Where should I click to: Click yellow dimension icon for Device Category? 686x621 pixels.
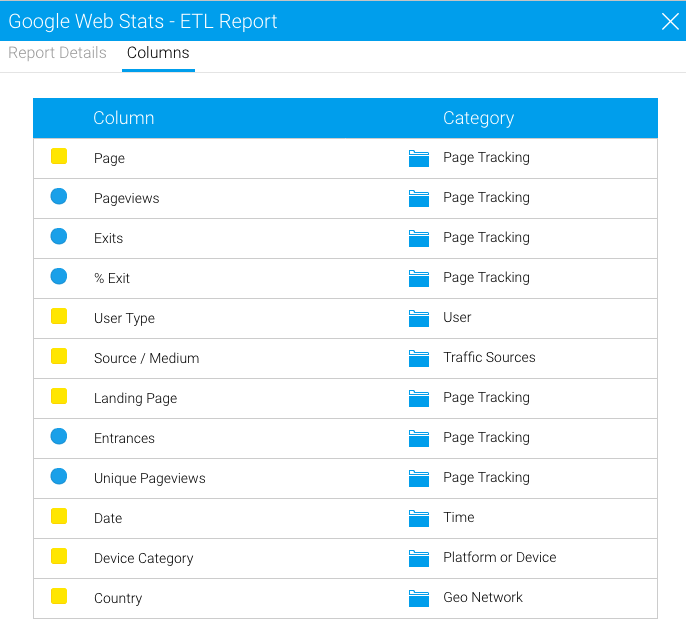pyautogui.click(x=59, y=556)
